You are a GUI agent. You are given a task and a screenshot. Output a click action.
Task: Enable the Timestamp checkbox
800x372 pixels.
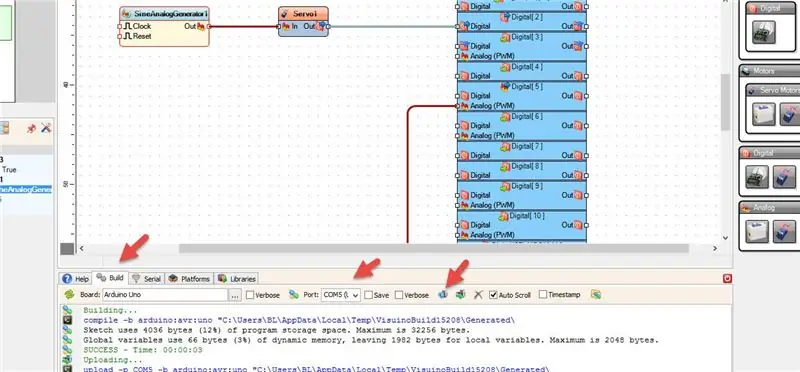point(543,294)
